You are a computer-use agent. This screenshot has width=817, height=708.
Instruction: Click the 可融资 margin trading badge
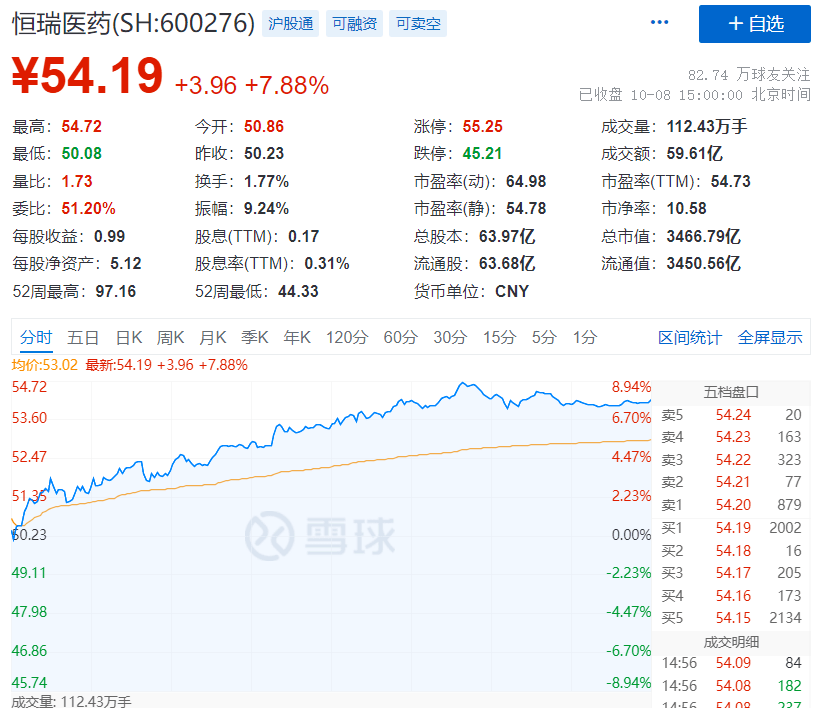(355, 23)
